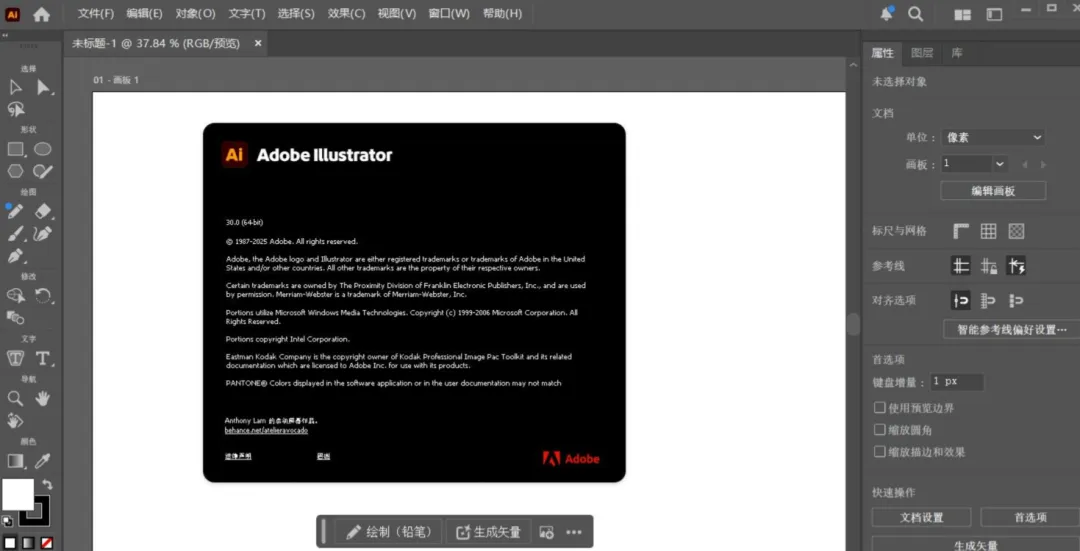Select the Pencil tool in the left toolbar
This screenshot has height=551, width=1080.
click(x=15, y=211)
